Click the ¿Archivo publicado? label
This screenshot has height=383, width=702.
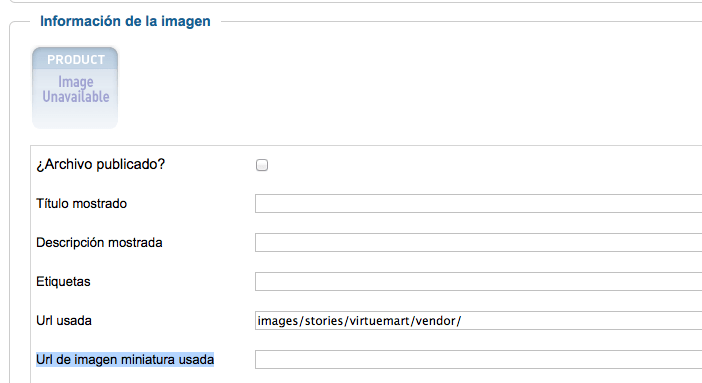point(100,164)
